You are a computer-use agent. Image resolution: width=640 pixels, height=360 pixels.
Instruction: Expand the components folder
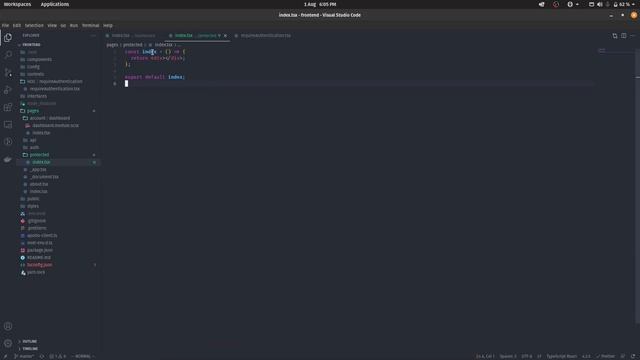click(x=39, y=60)
